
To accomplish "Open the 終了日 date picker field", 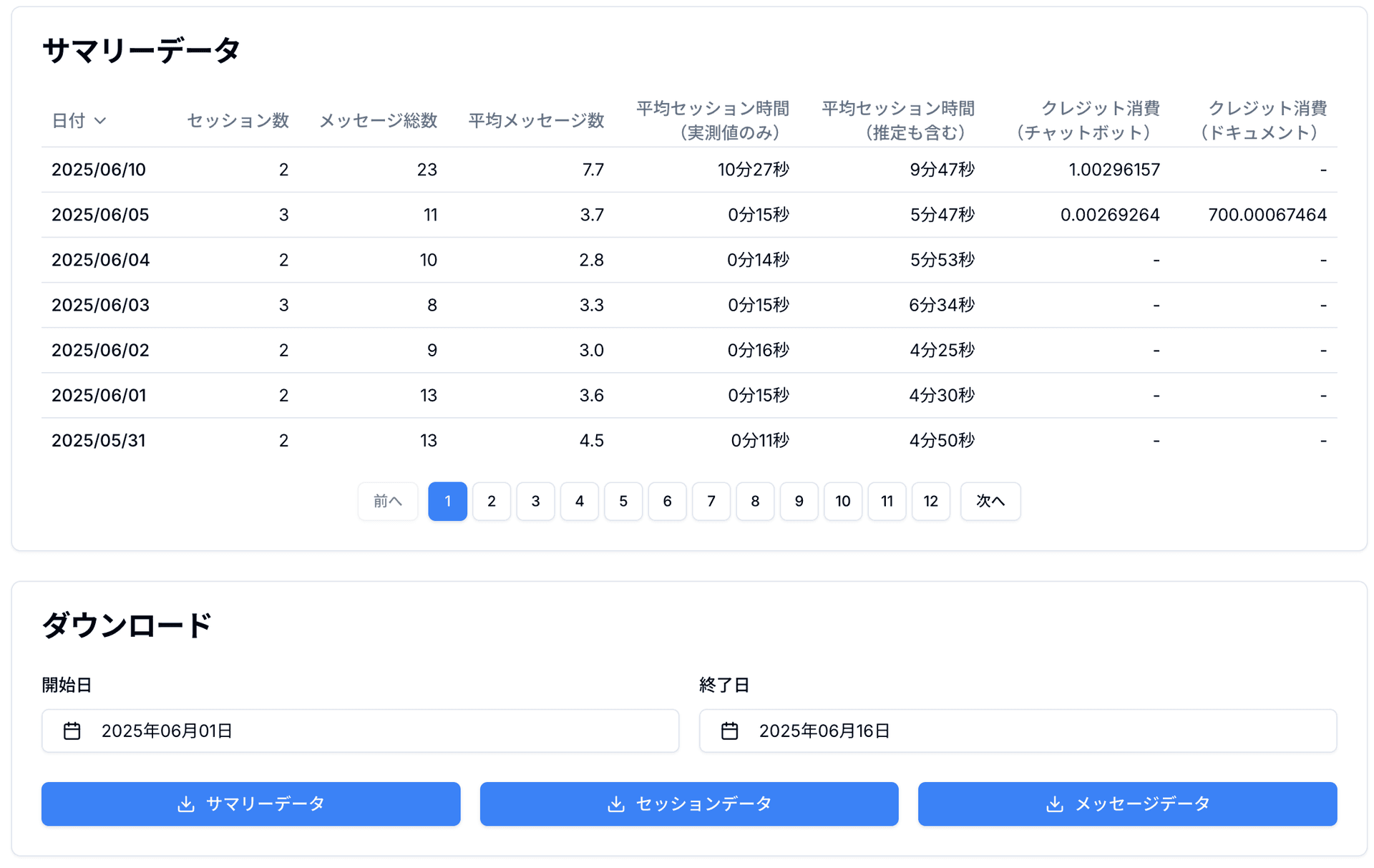I will [x=1018, y=731].
